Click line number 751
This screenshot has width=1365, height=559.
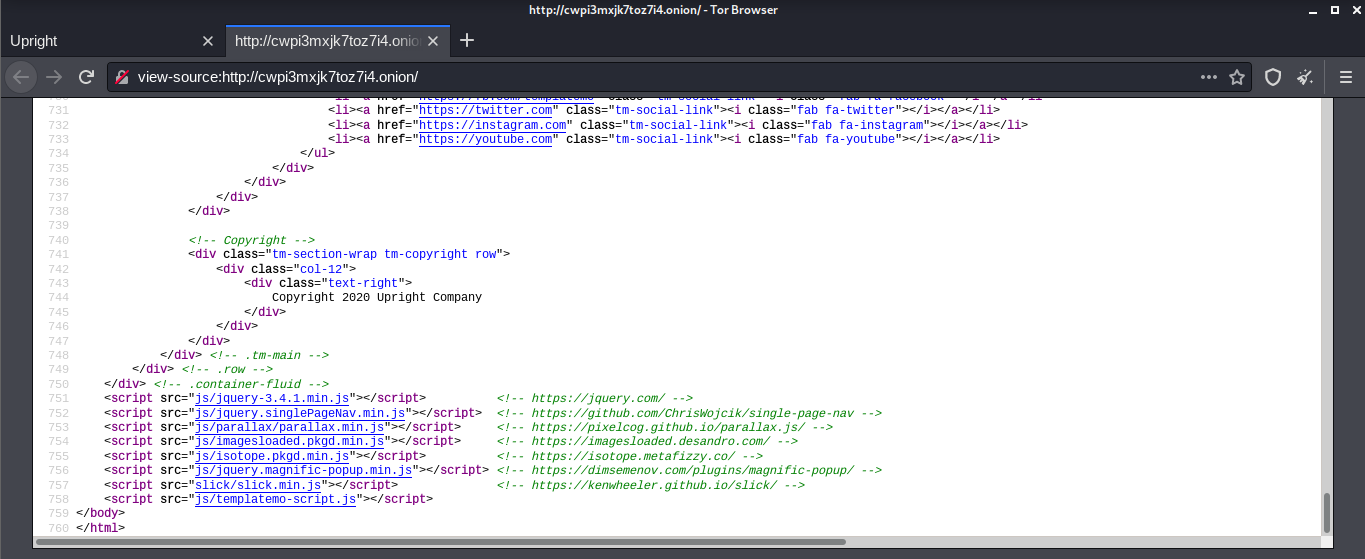(58, 398)
